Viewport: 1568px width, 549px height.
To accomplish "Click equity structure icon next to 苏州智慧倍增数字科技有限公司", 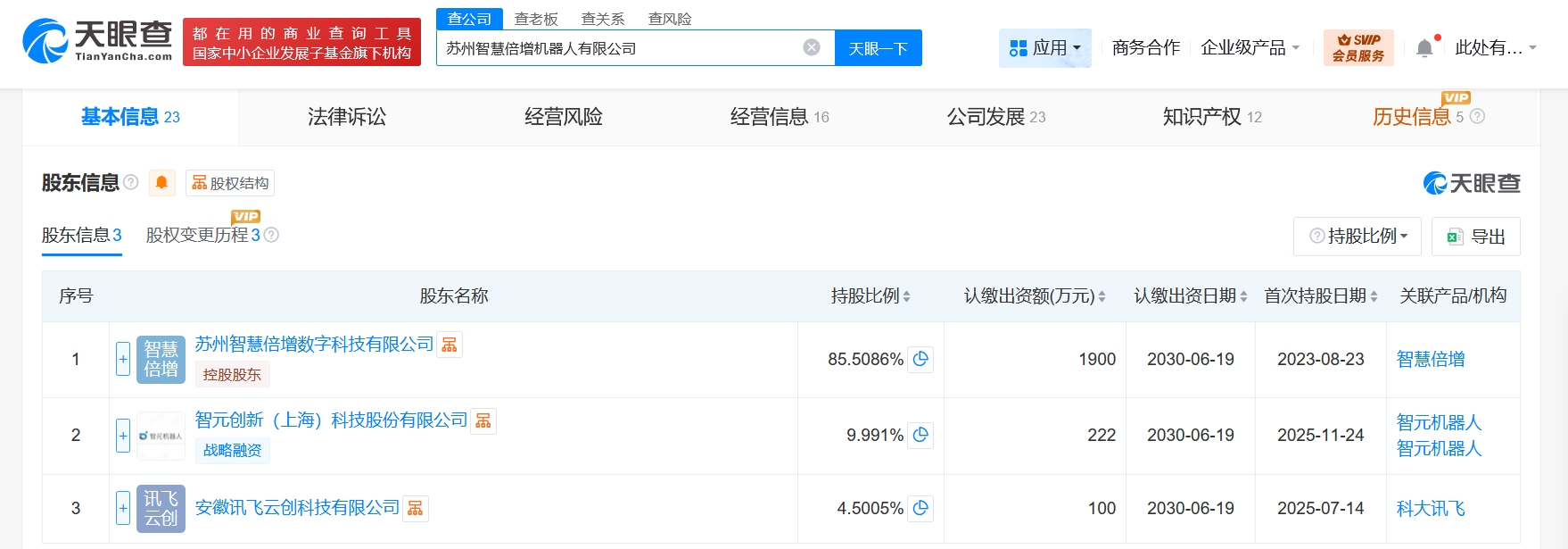I will 450,345.
